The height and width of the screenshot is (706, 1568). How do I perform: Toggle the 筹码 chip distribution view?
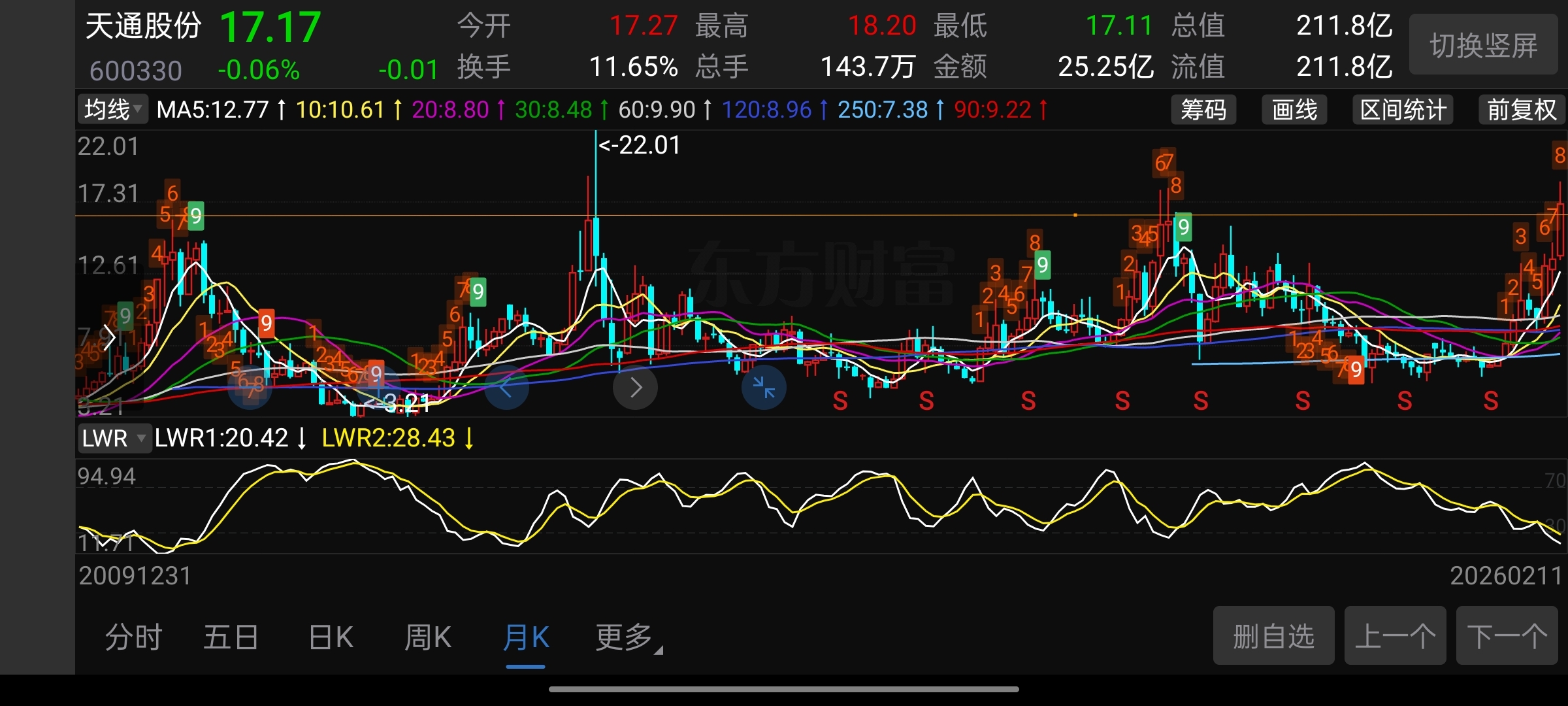pyautogui.click(x=1203, y=110)
